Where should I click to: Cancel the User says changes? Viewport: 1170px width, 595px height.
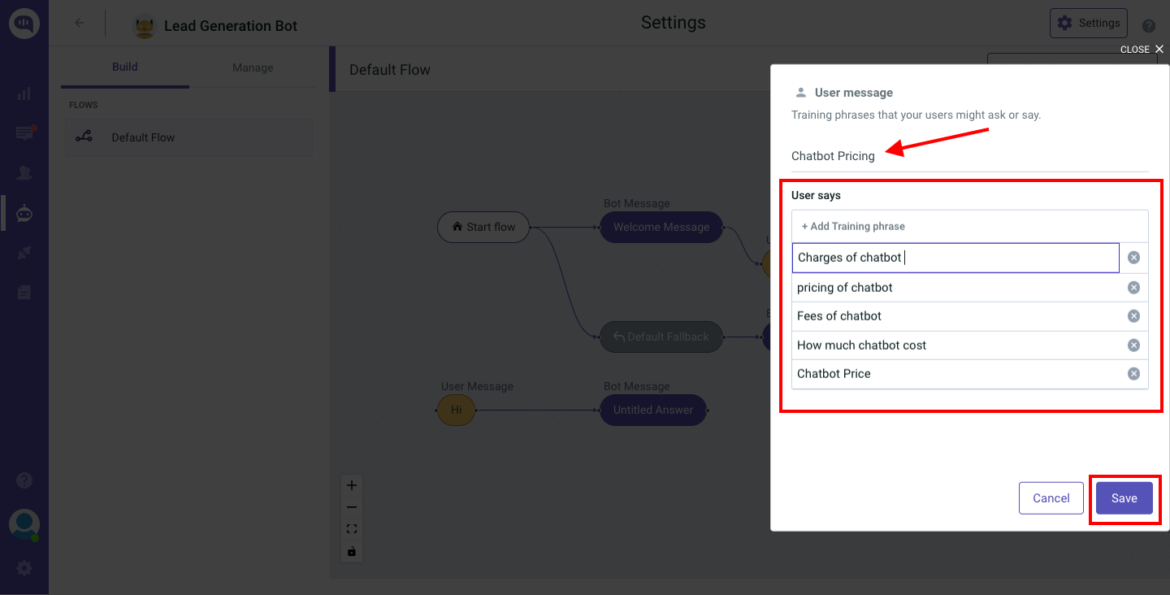1051,497
